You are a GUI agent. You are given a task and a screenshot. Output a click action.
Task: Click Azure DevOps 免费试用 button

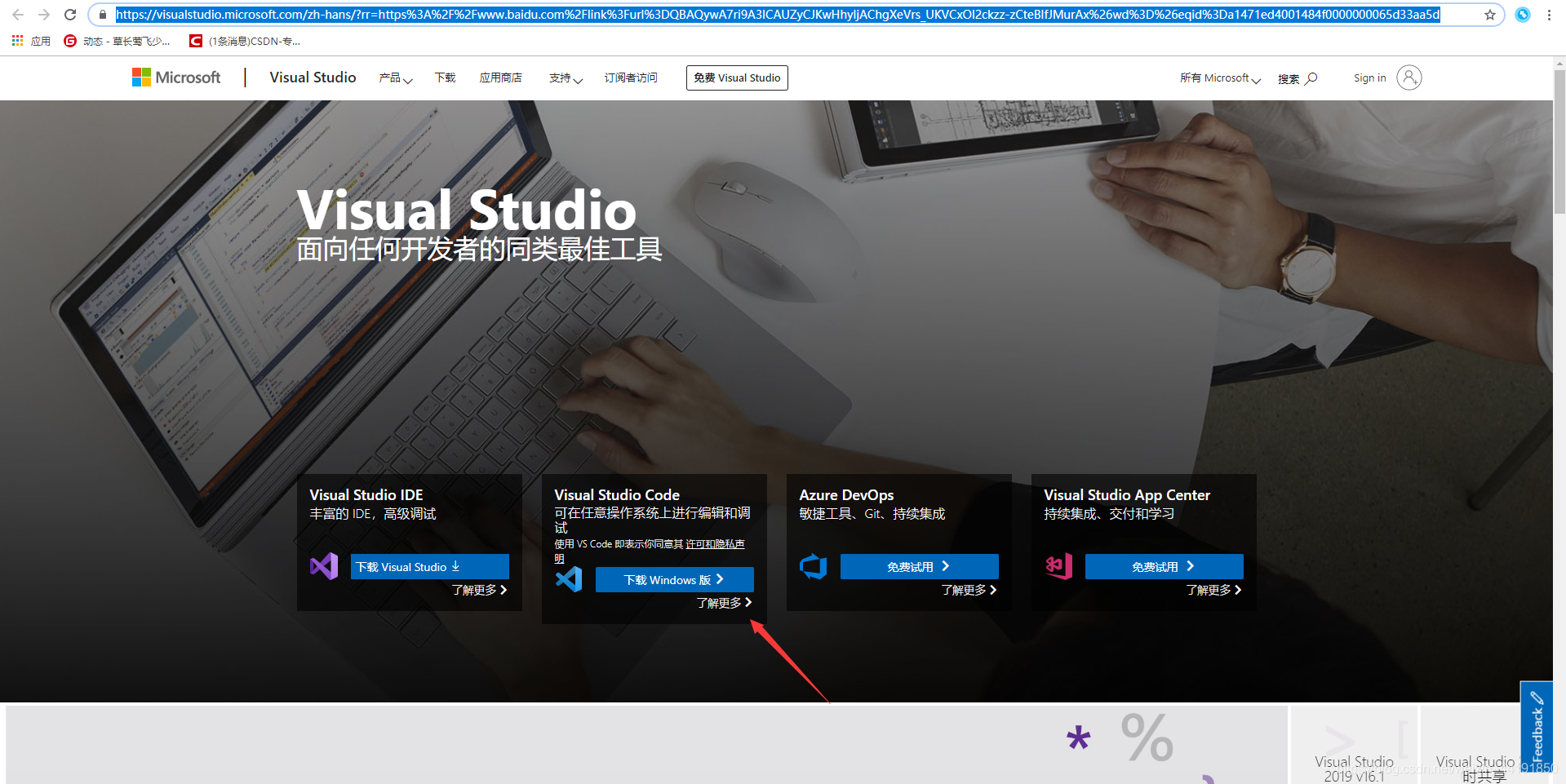click(920, 566)
